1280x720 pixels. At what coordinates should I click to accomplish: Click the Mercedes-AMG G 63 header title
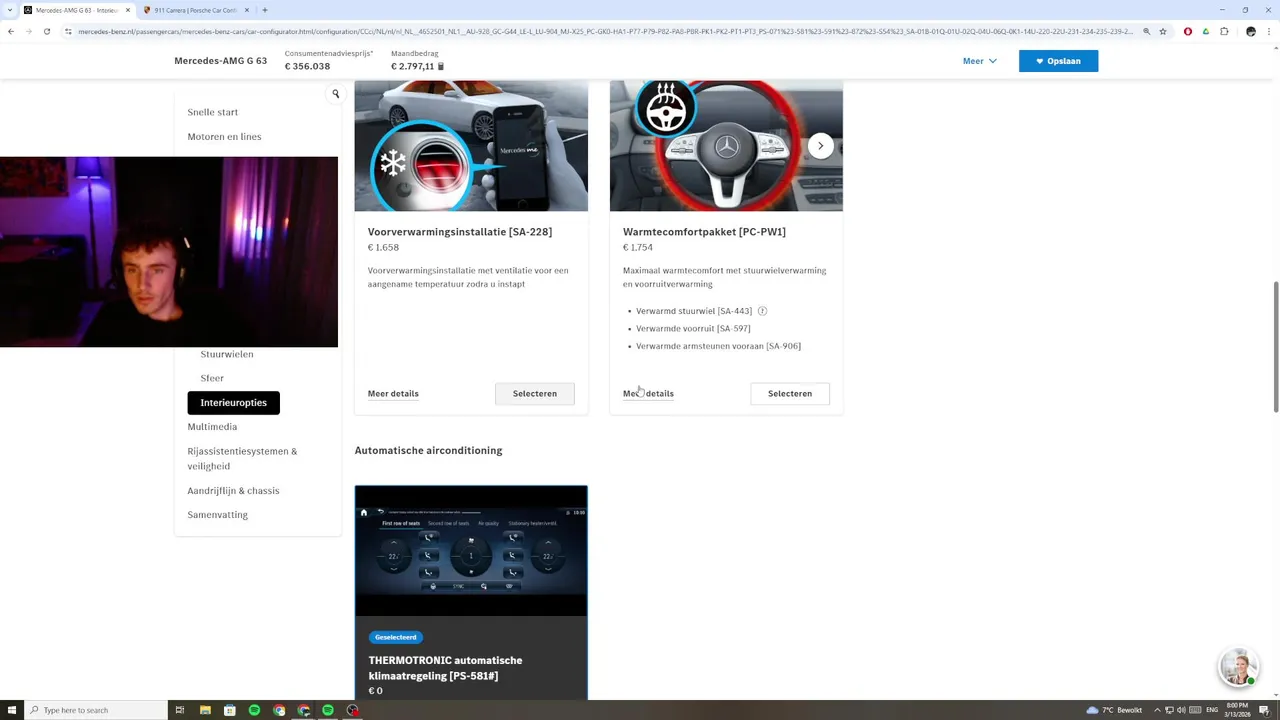click(x=220, y=61)
